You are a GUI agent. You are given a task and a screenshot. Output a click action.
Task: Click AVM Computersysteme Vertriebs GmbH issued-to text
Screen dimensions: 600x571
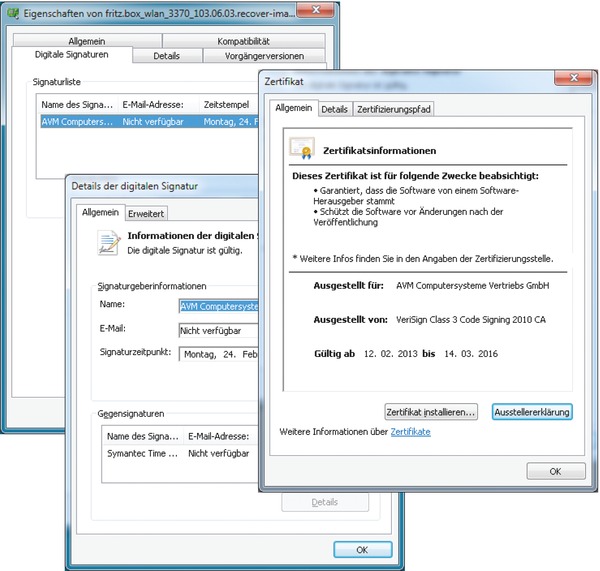point(473,286)
